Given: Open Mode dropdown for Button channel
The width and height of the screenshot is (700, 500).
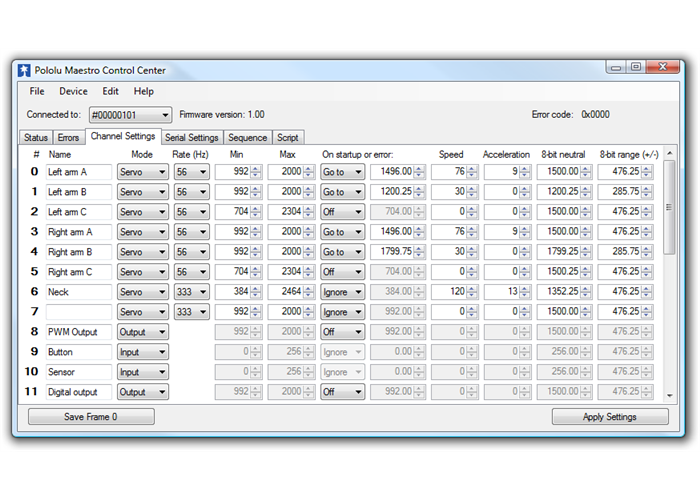Looking at the screenshot, I should (142, 352).
